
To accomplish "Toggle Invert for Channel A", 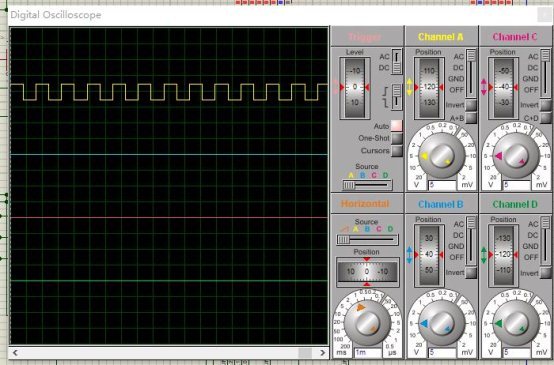I will click(471, 105).
